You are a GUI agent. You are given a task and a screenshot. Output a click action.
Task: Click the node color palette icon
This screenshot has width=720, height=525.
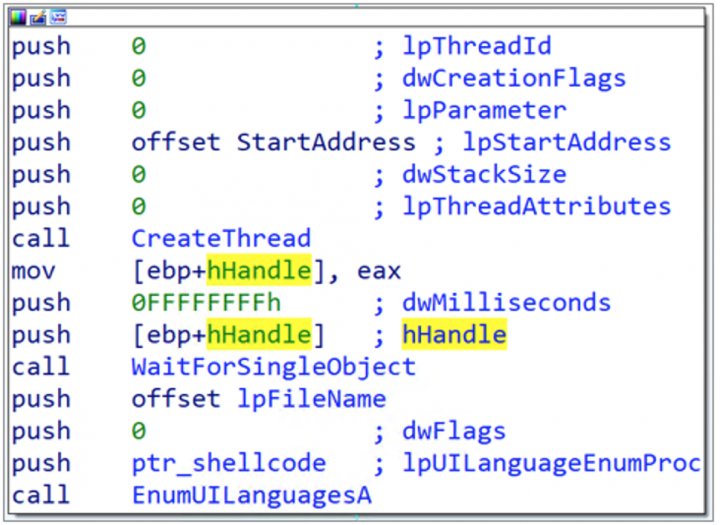click(18, 17)
